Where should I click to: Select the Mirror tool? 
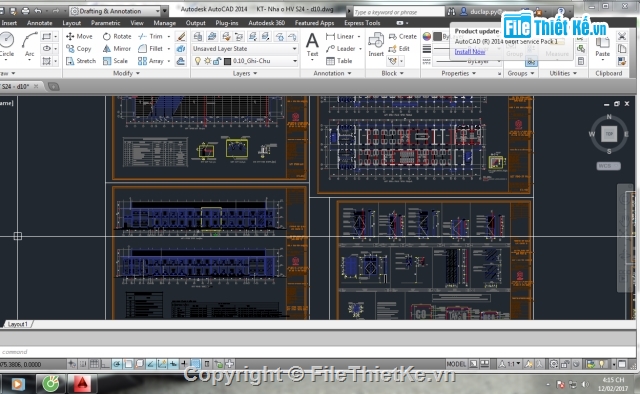[117, 49]
